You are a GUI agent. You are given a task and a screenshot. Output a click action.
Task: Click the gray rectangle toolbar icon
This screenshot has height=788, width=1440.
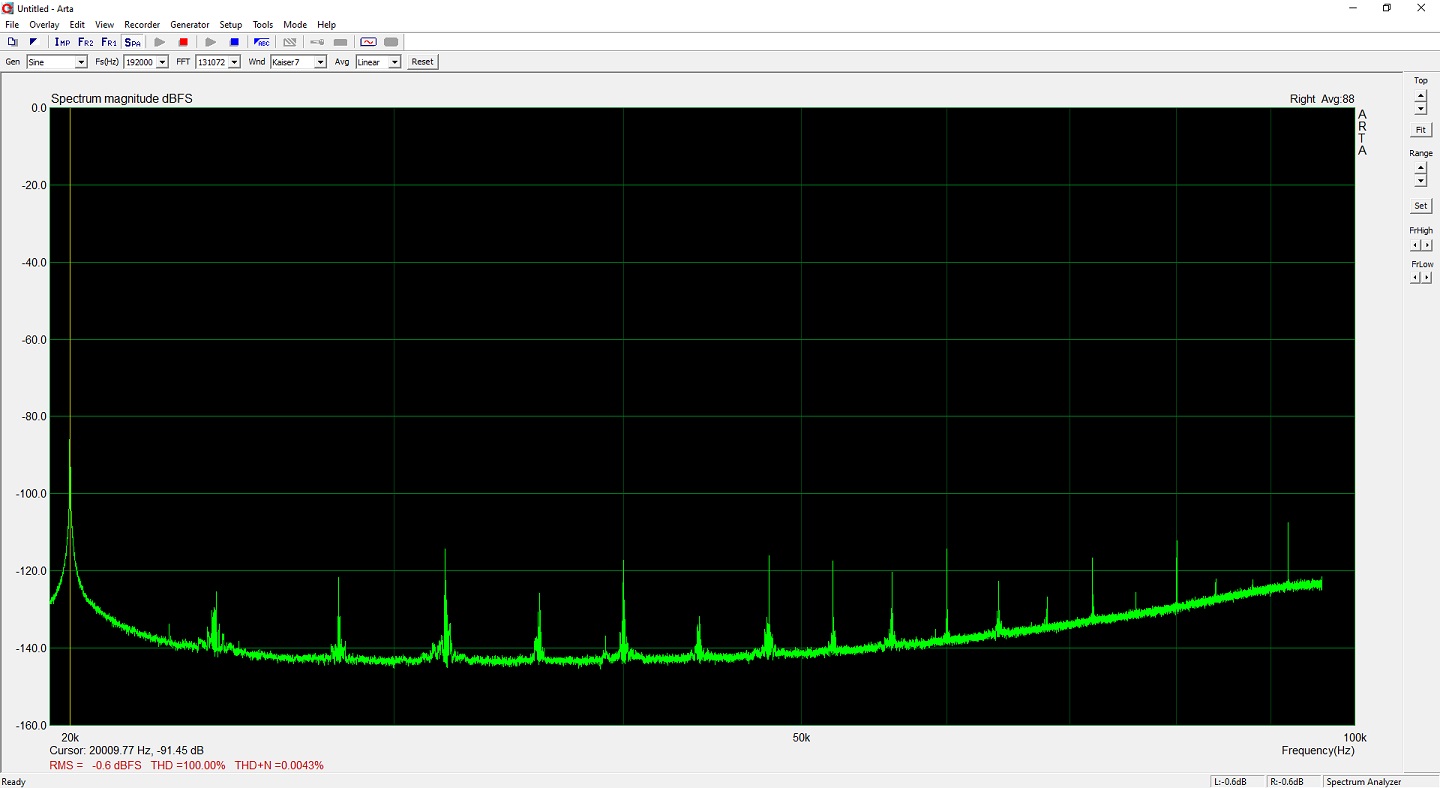340,42
